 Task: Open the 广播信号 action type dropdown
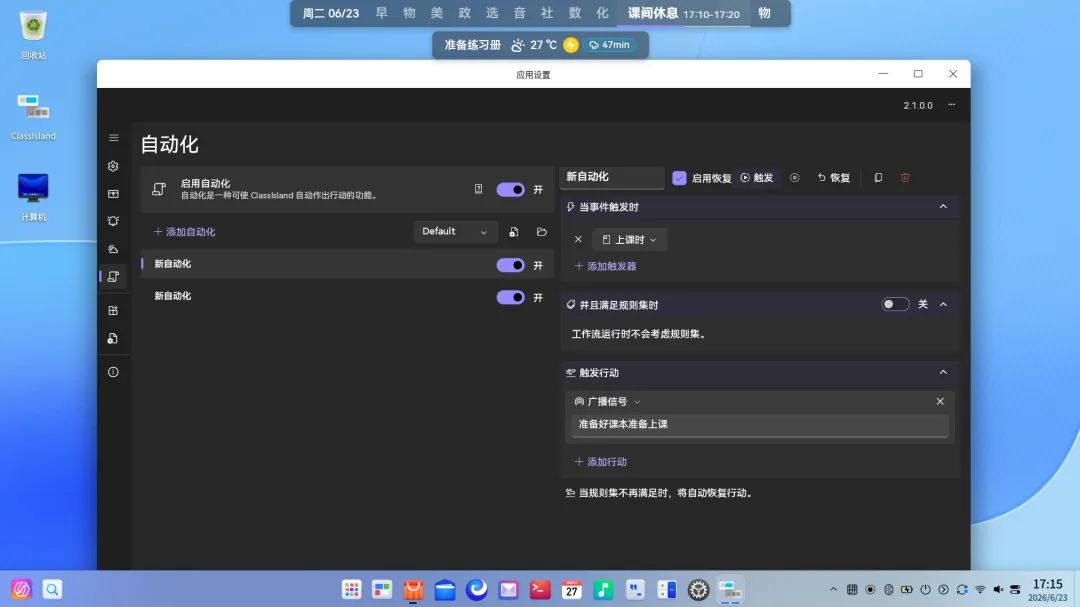[x=607, y=402]
